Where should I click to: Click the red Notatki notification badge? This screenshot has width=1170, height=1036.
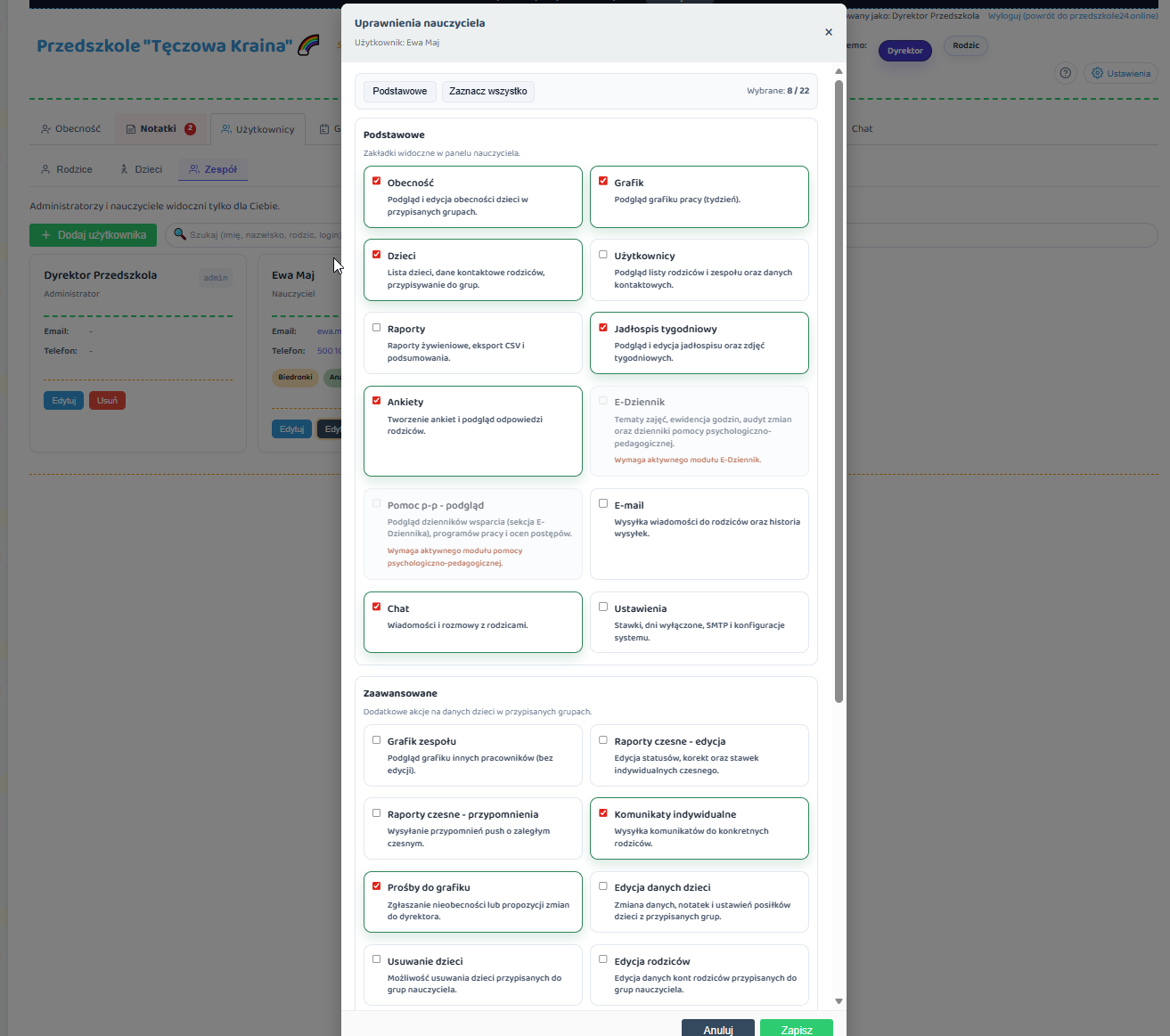coord(190,128)
